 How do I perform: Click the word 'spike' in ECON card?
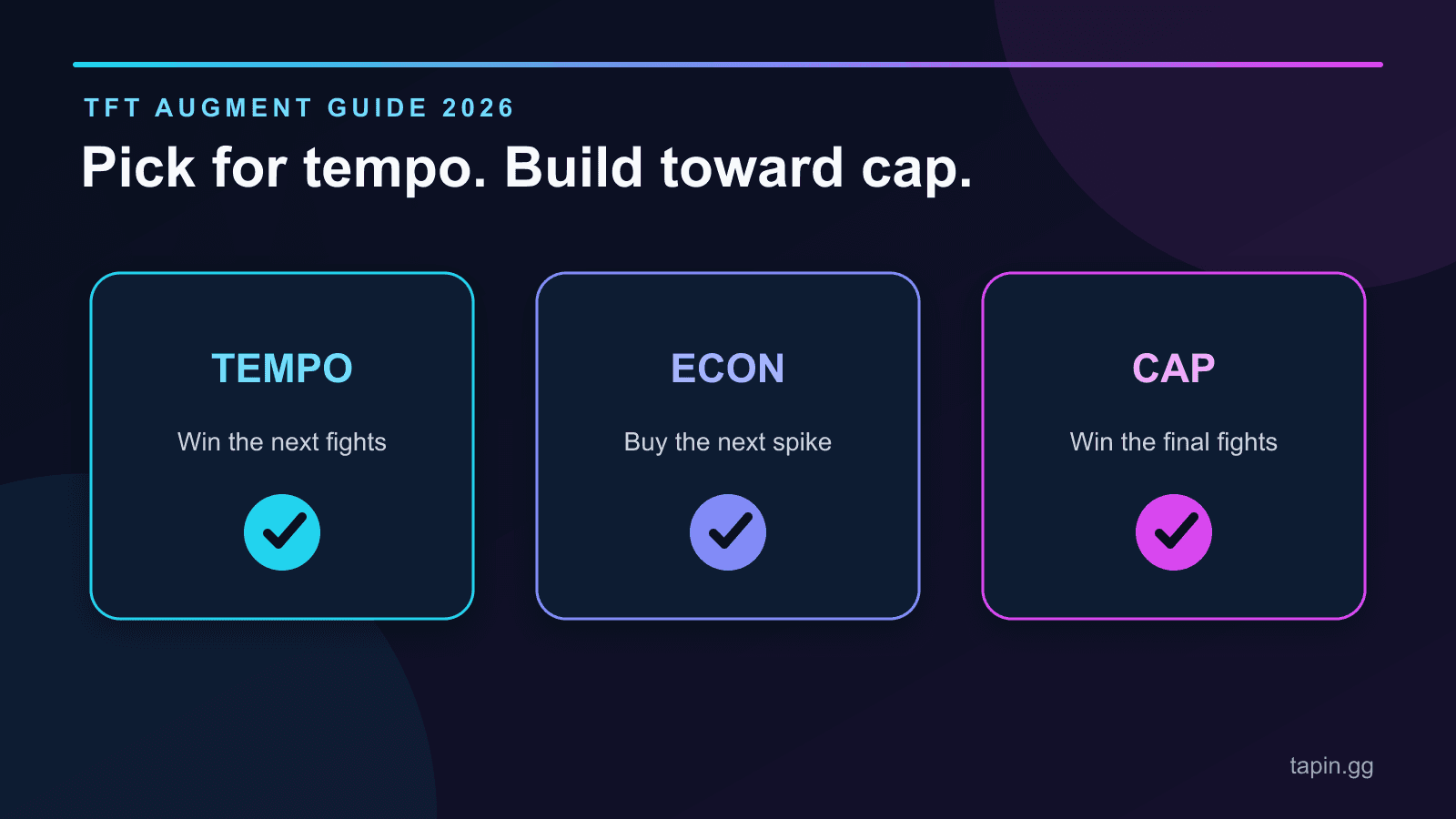(802, 442)
